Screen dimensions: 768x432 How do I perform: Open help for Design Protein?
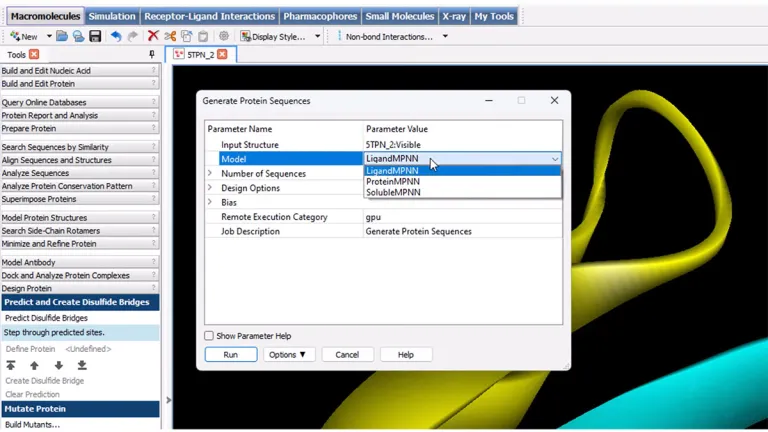tap(154, 288)
